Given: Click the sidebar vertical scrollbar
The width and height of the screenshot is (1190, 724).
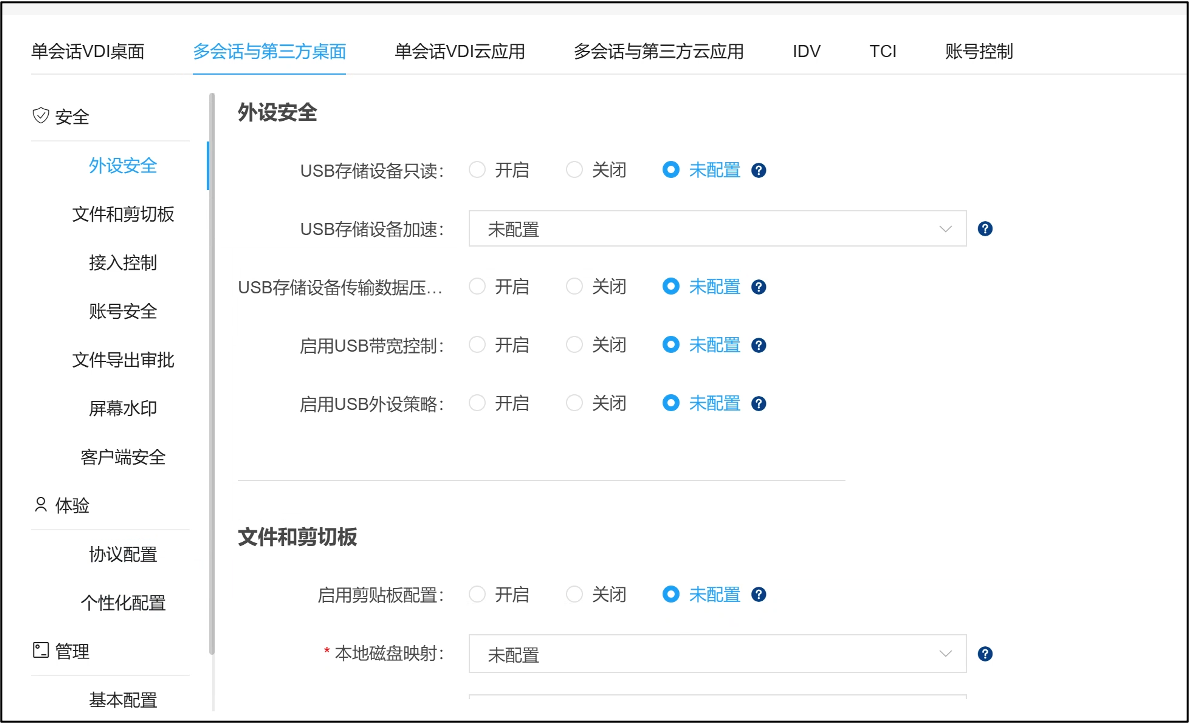Looking at the screenshot, I should click(211, 372).
